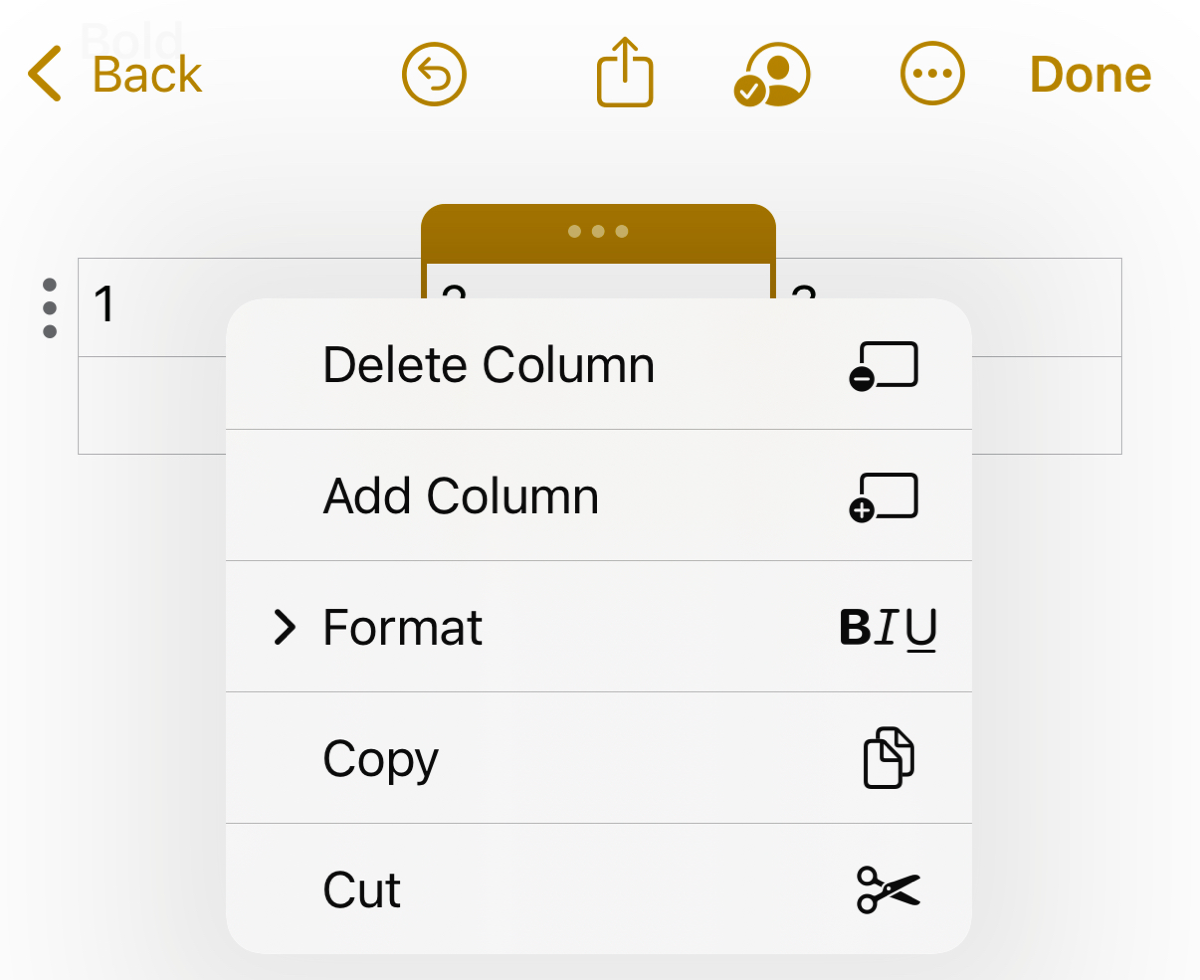Tap the undo arrow icon
This screenshot has width=1200, height=980.
point(435,75)
